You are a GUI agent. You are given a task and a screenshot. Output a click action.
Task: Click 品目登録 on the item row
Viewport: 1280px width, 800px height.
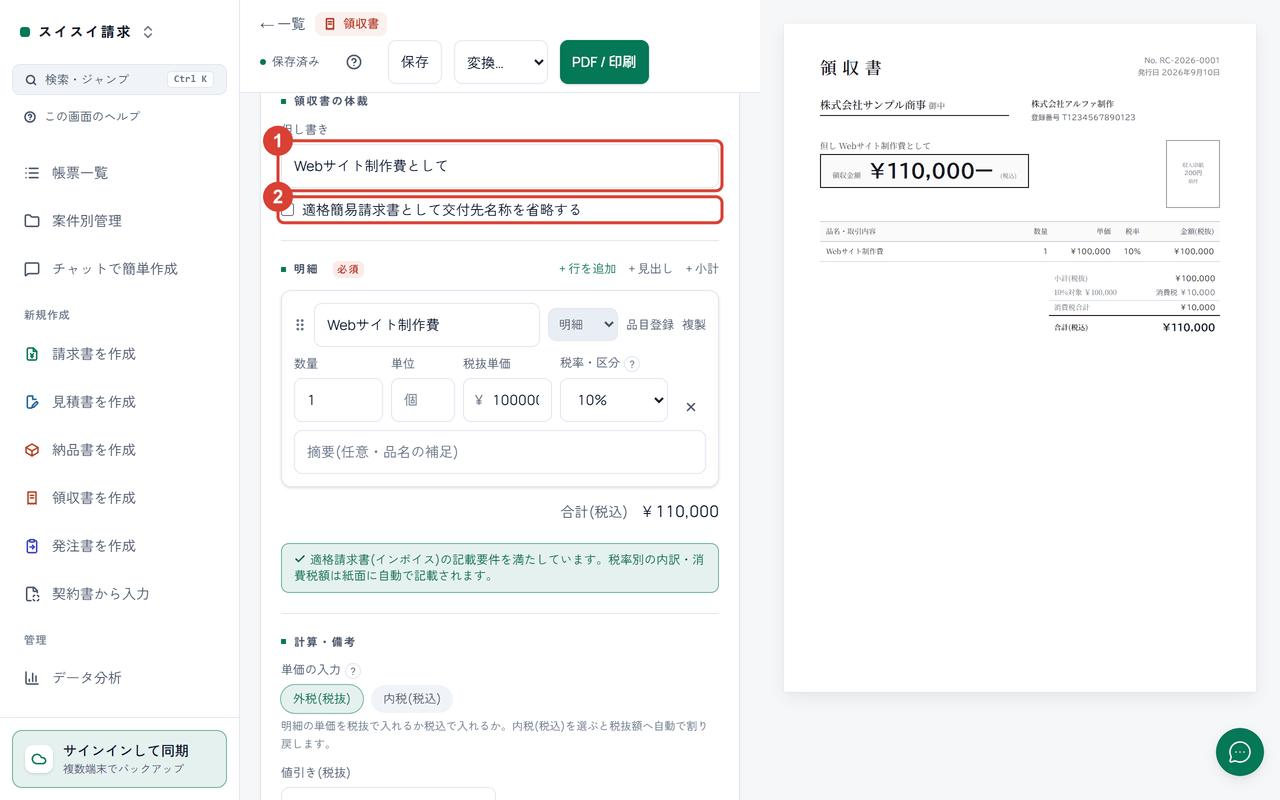650,325
